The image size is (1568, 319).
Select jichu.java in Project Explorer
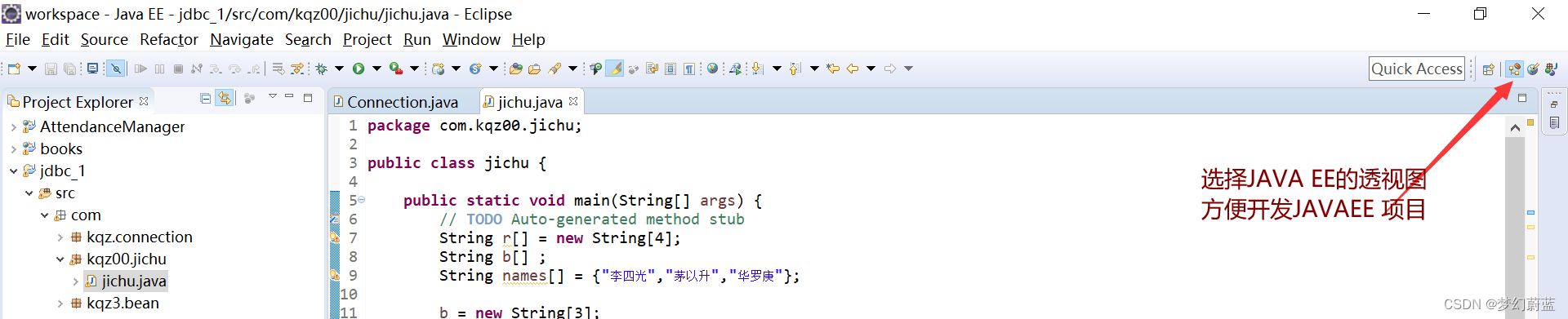(127, 281)
